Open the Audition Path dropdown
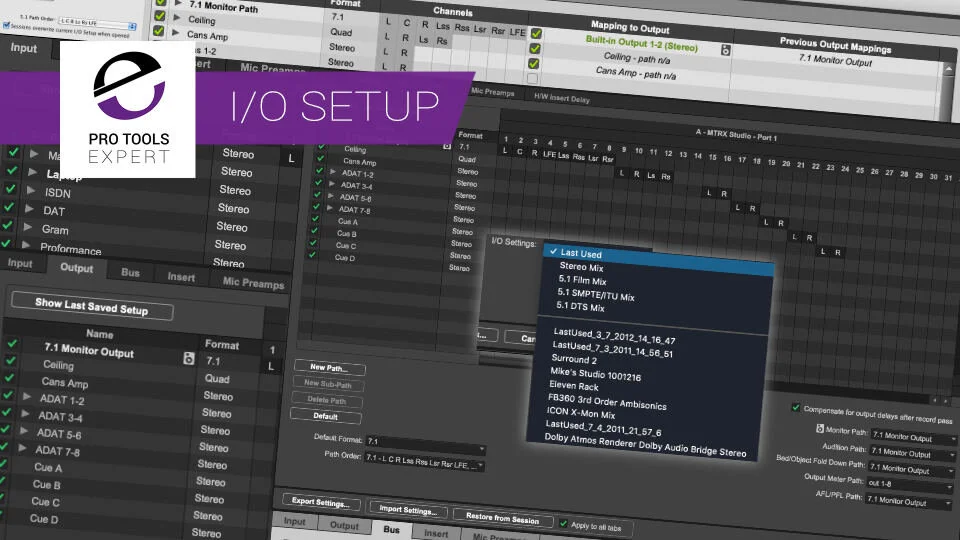The height and width of the screenshot is (540, 960). 913,453
